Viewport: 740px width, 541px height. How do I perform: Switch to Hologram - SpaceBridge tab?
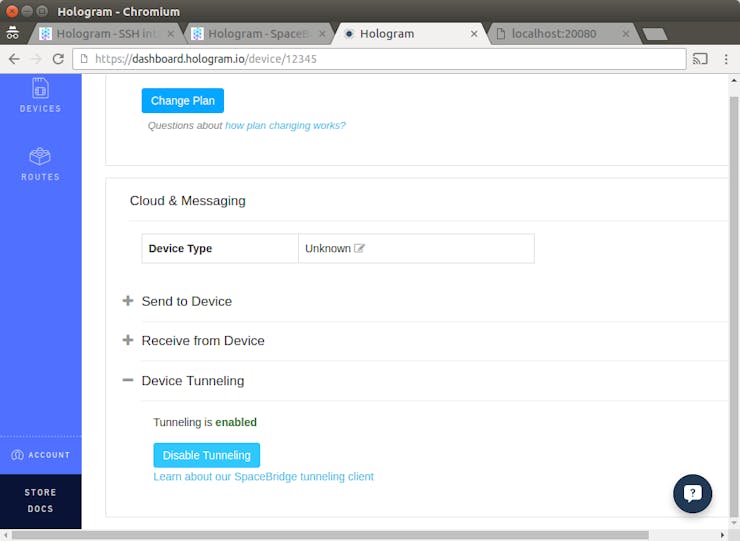pos(257,34)
